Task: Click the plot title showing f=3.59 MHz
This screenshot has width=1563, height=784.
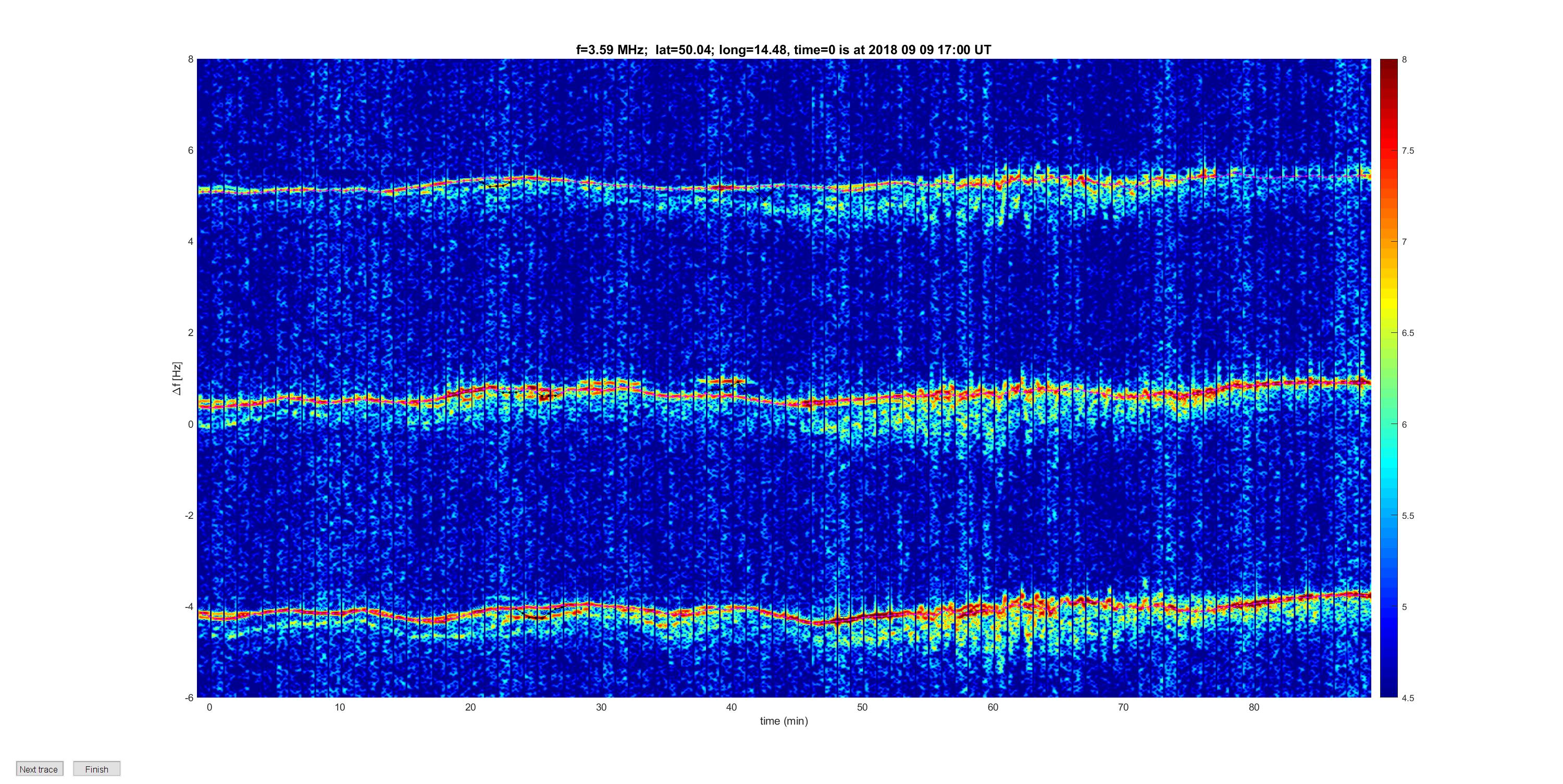Action: pyautogui.click(x=783, y=50)
